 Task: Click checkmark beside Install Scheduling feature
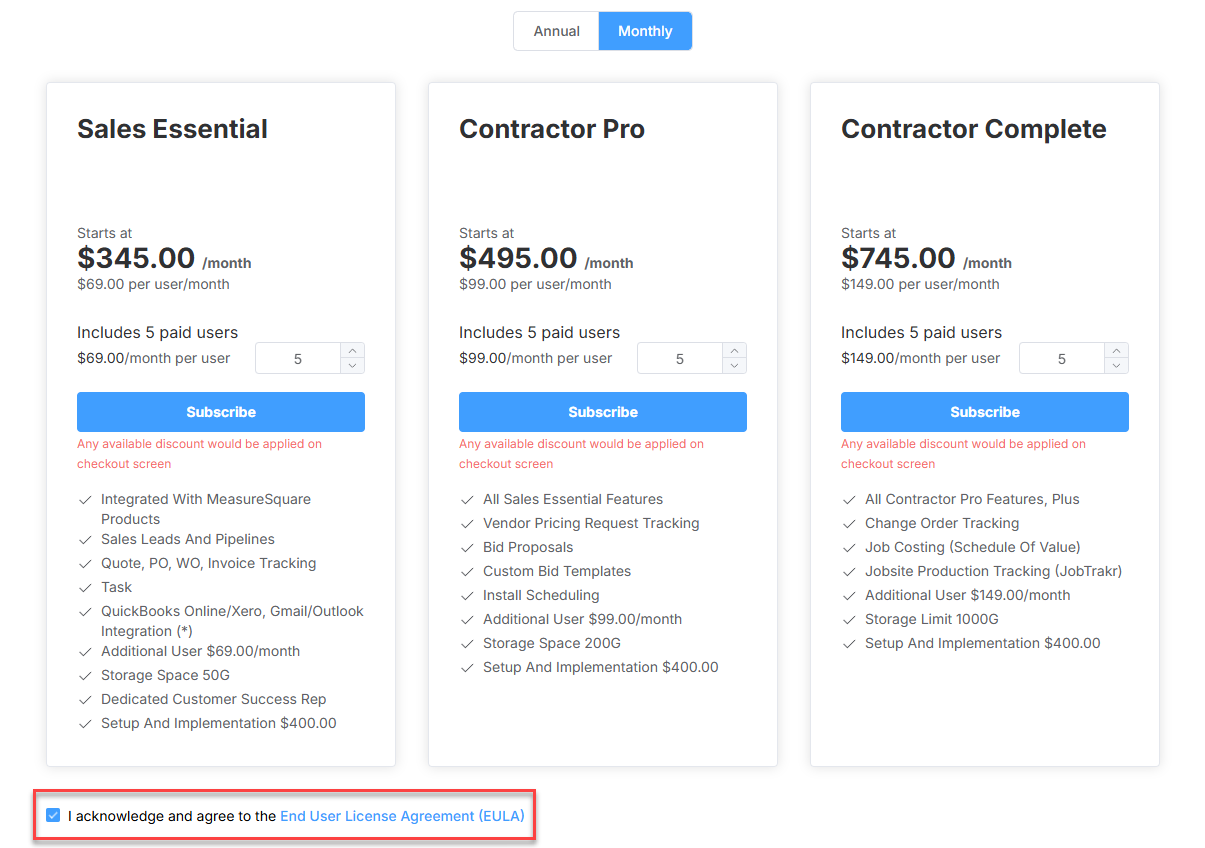tap(466, 596)
